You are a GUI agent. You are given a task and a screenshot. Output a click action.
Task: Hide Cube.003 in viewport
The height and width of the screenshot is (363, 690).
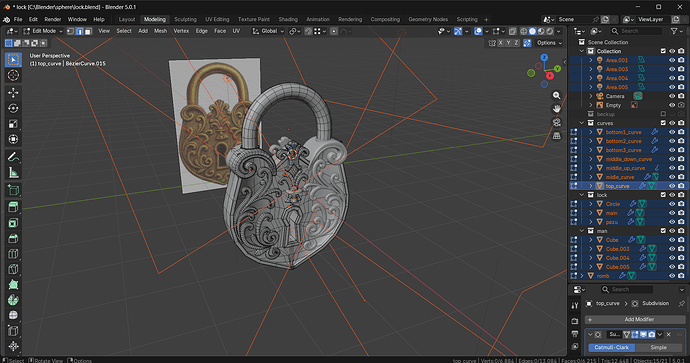(x=672, y=249)
